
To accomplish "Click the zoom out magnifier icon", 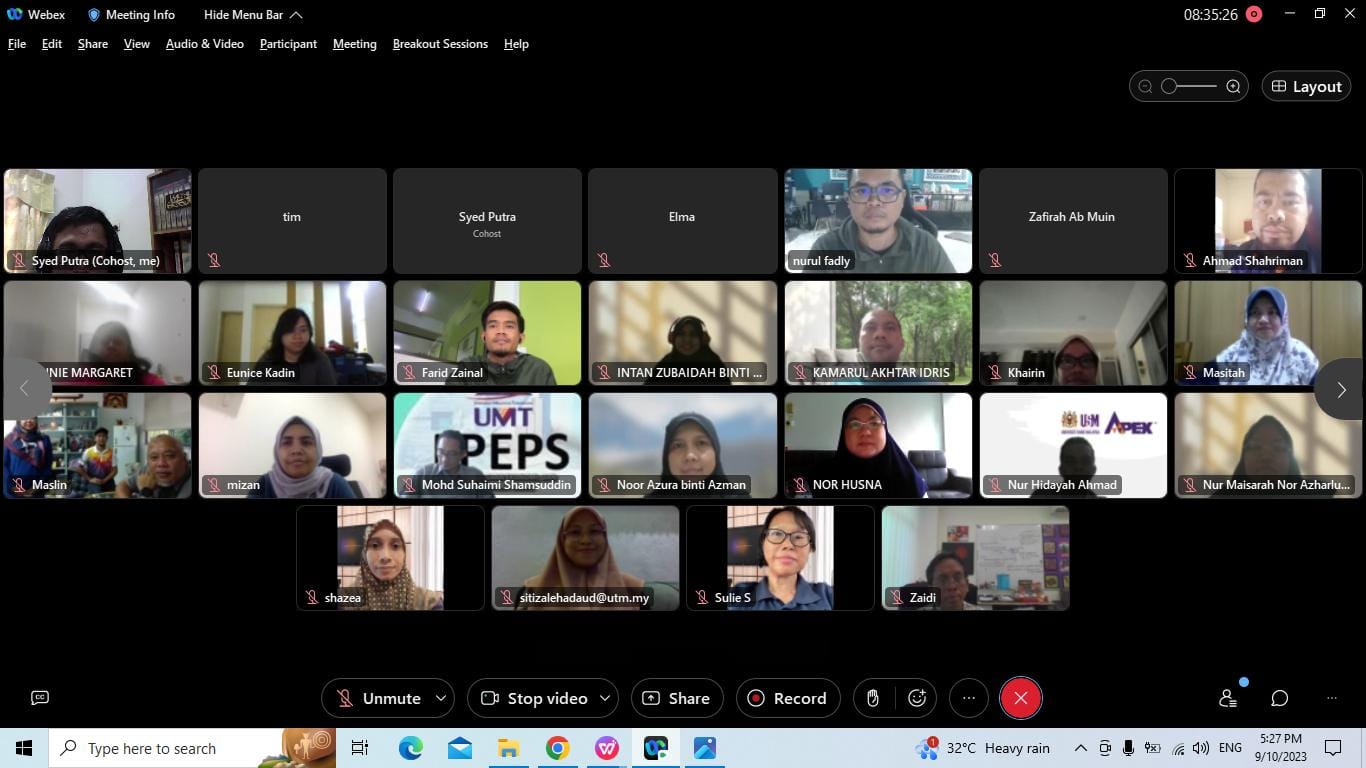I will [x=1146, y=87].
